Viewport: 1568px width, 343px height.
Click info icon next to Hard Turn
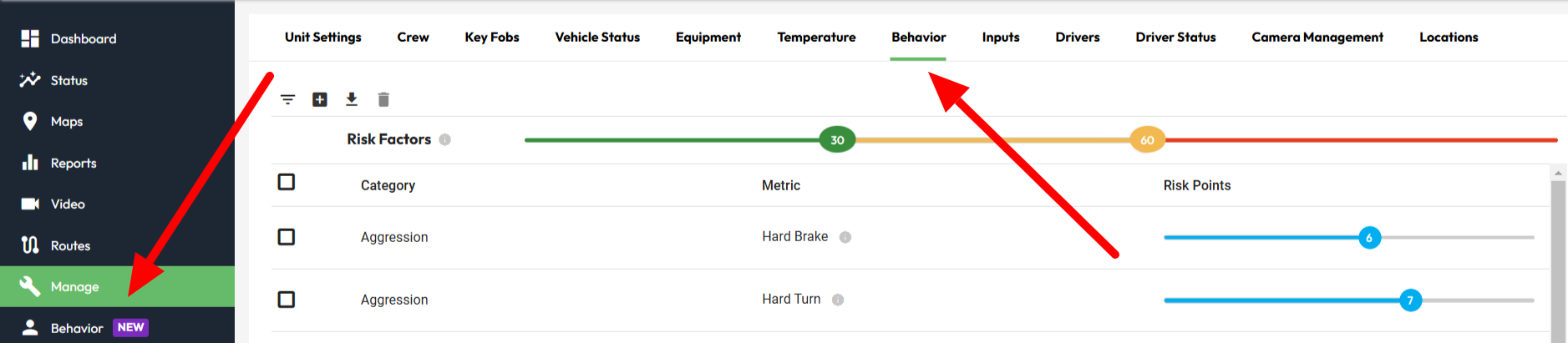[x=838, y=300]
